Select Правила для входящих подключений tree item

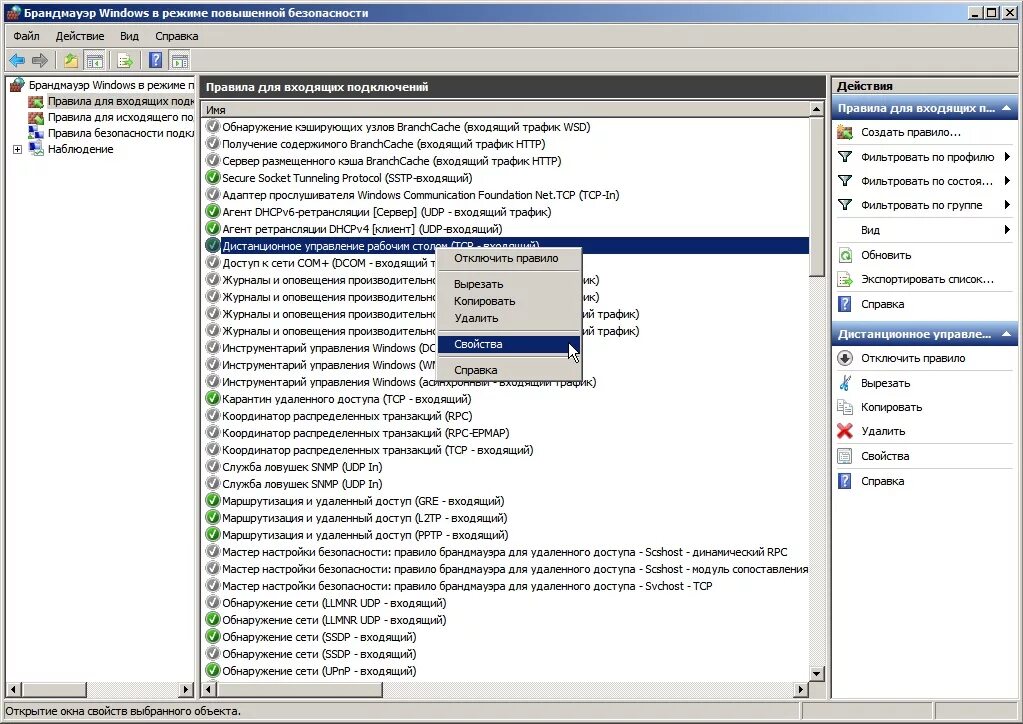coord(120,101)
